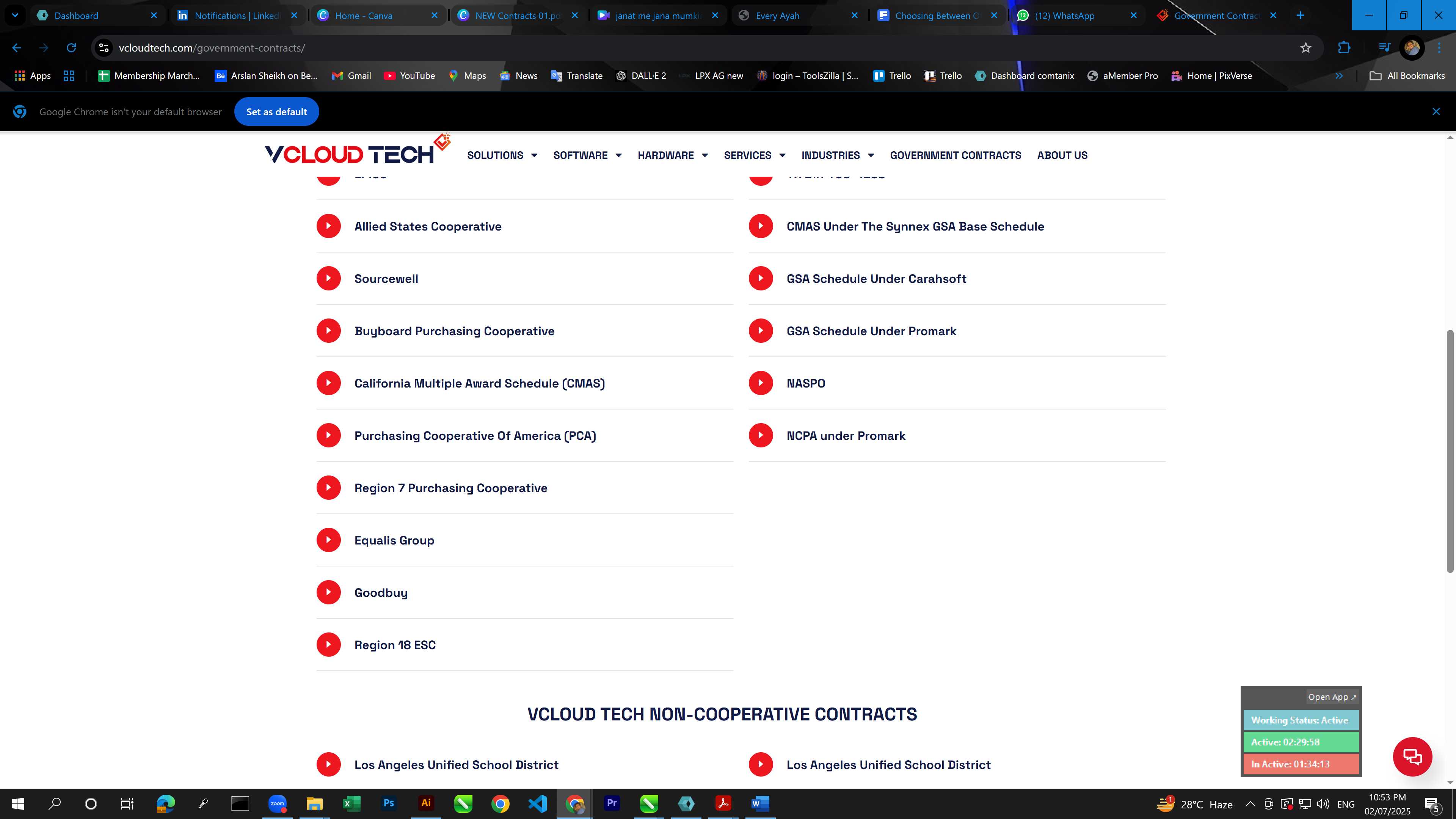The height and width of the screenshot is (819, 1456).
Task: Open the NASPO contract link
Action: pyautogui.click(x=805, y=383)
